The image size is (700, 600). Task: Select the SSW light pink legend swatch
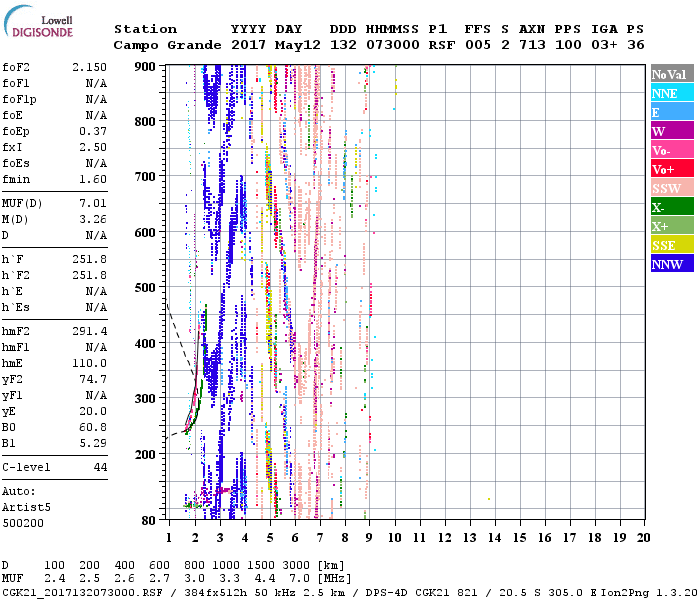[x=672, y=188]
